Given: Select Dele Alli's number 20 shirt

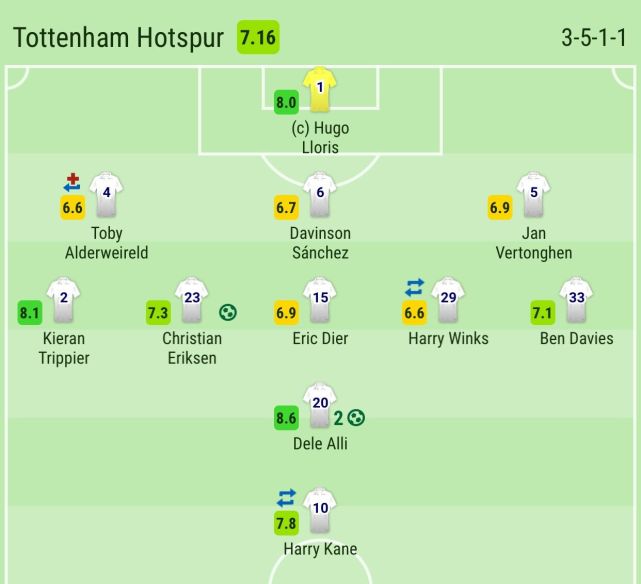Looking at the screenshot, I should pos(319,406).
